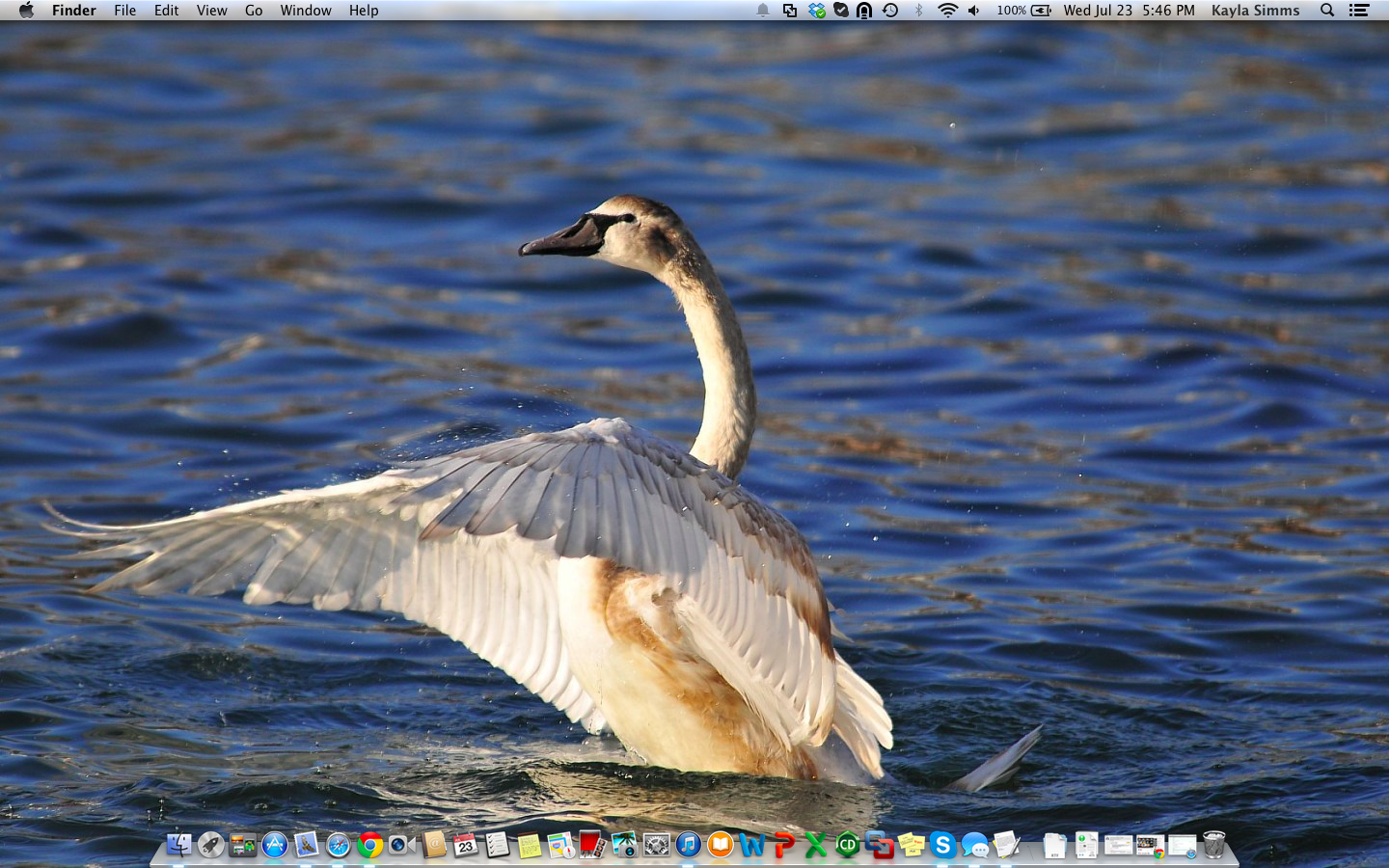
Task: Open the Go menu
Action: 254,11
